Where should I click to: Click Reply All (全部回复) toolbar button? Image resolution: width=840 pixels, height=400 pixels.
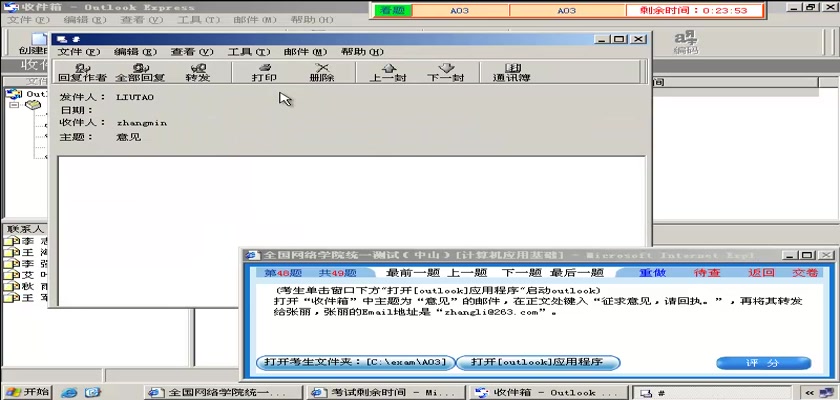pyautogui.click(x=140, y=72)
